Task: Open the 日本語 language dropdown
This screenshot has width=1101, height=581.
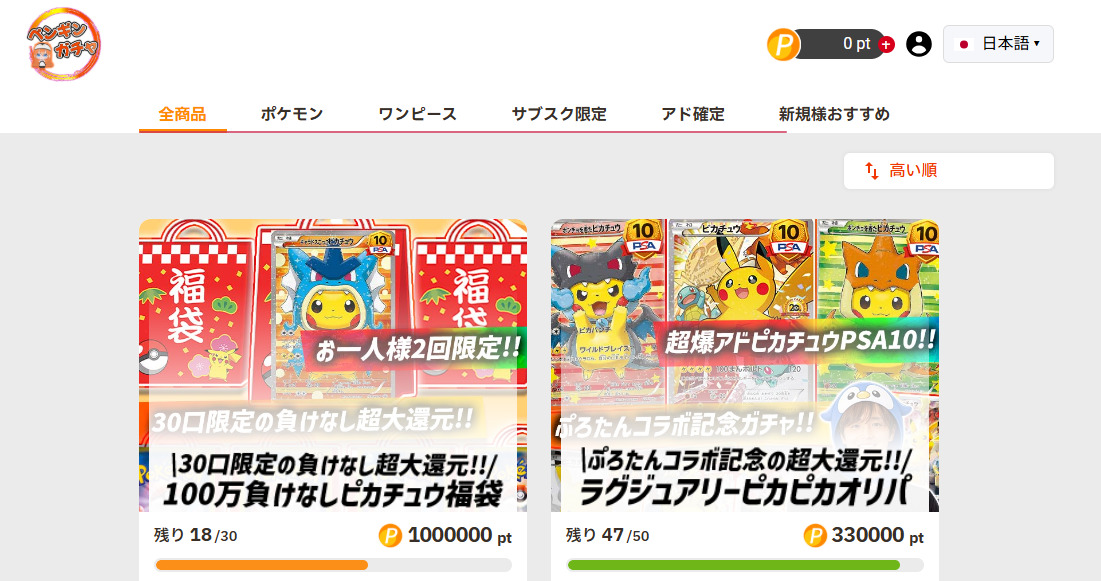Action: (x=998, y=44)
